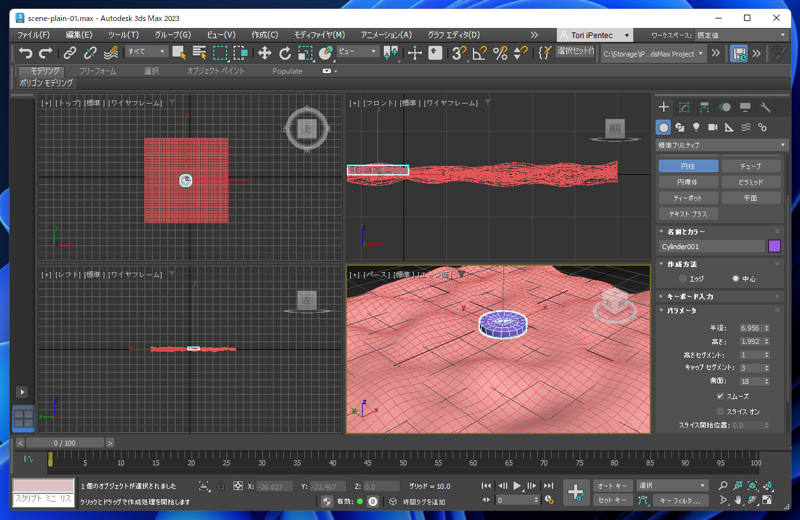Activate the Select and Link tool
This screenshot has height=520, width=800.
tap(69, 53)
